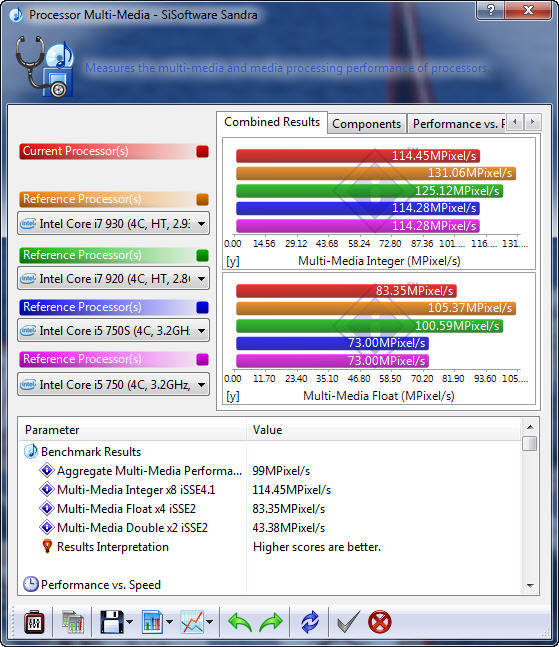The width and height of the screenshot is (559, 647).
Task: Click the results list scrollbar thumb
Action: pos(530,443)
